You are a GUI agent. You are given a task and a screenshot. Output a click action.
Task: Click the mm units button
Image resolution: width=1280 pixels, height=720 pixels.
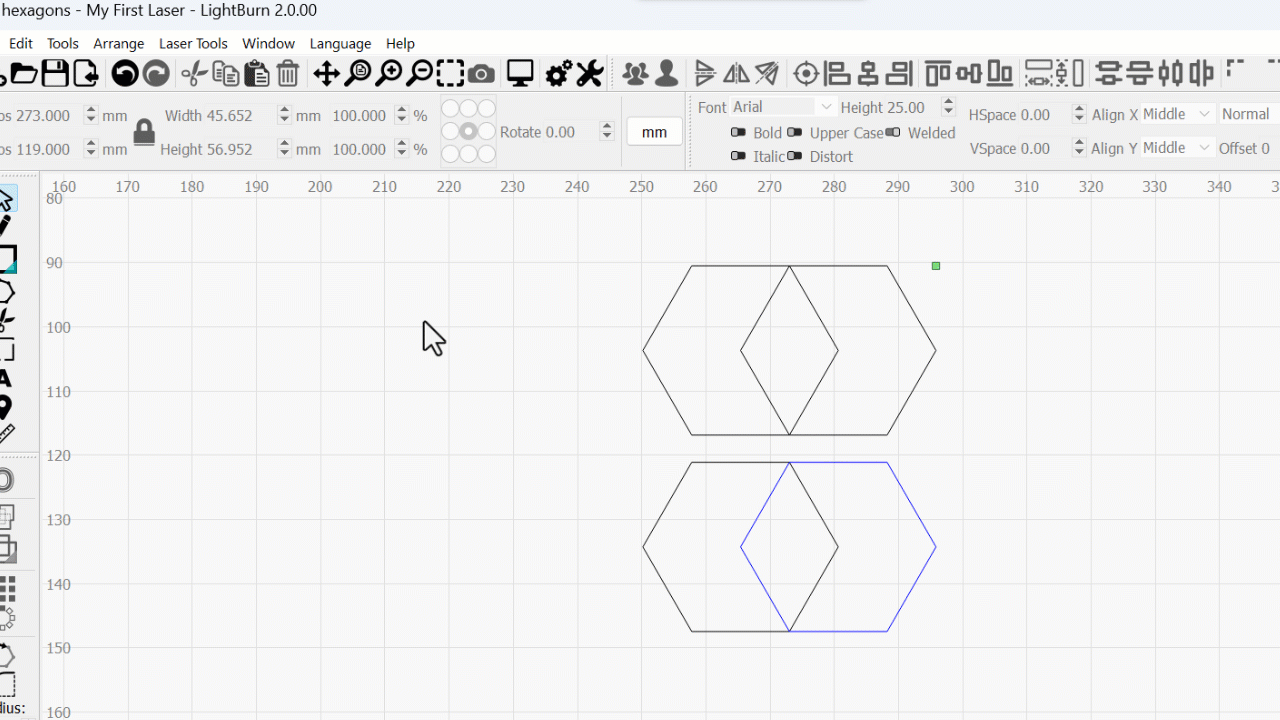tap(654, 132)
